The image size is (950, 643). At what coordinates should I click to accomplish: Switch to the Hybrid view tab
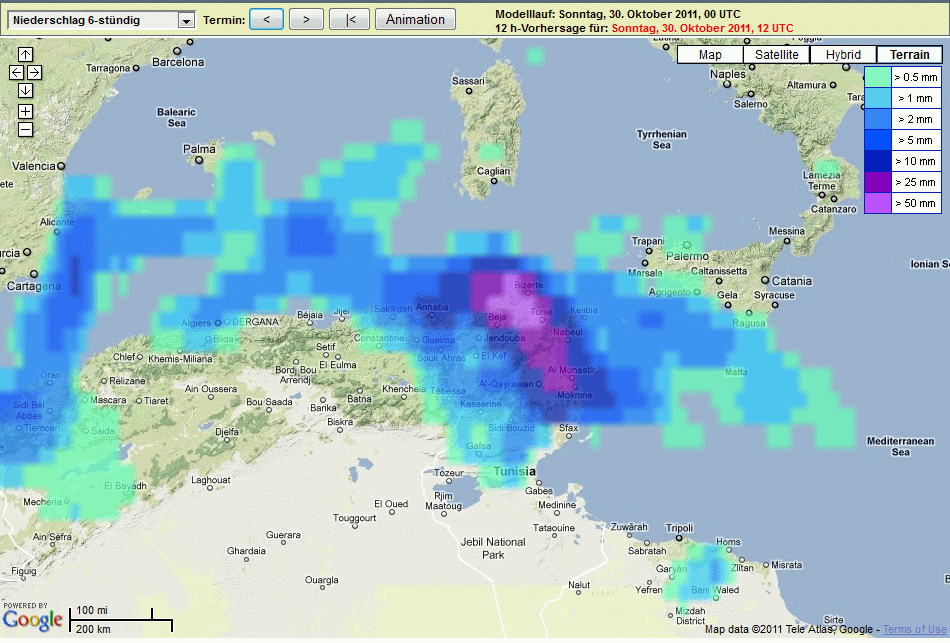[x=843, y=55]
